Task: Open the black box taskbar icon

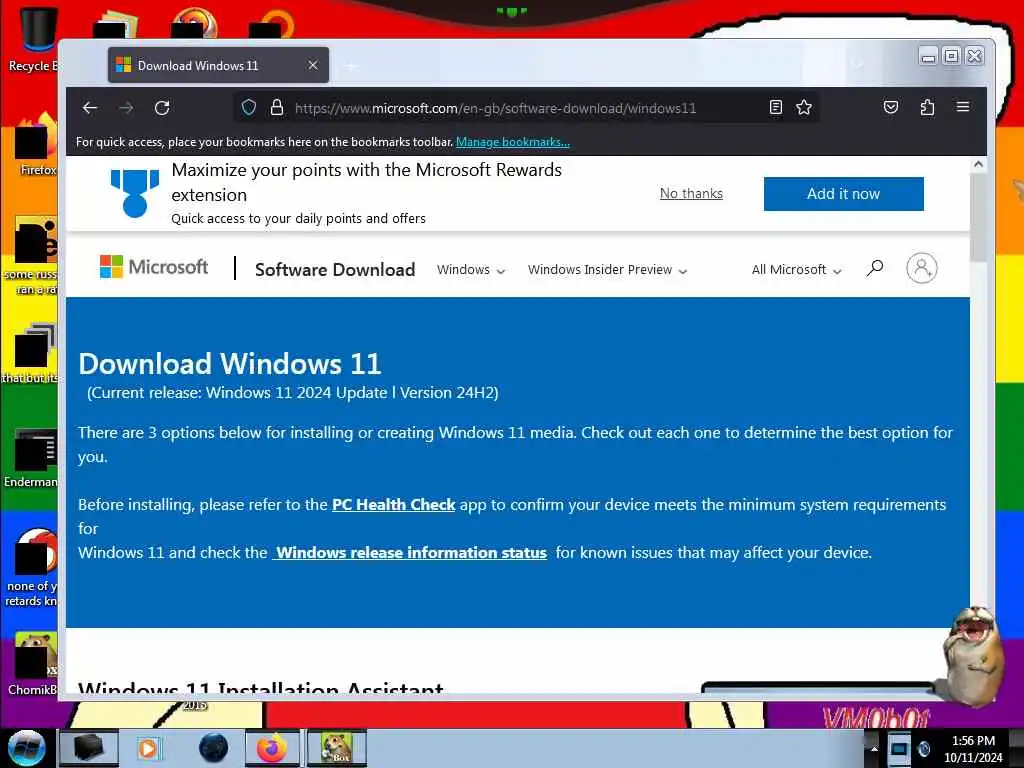Action: [89, 748]
